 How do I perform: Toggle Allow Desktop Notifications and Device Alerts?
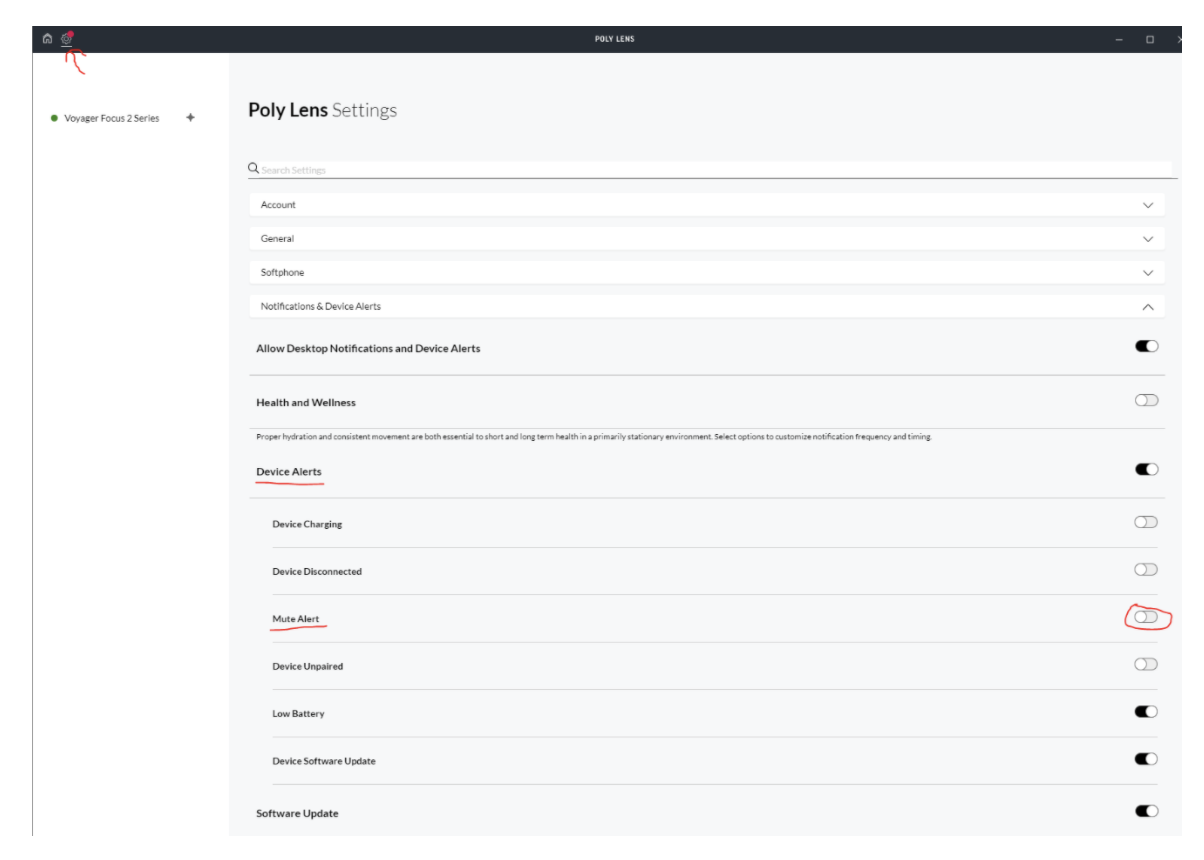tap(1146, 347)
